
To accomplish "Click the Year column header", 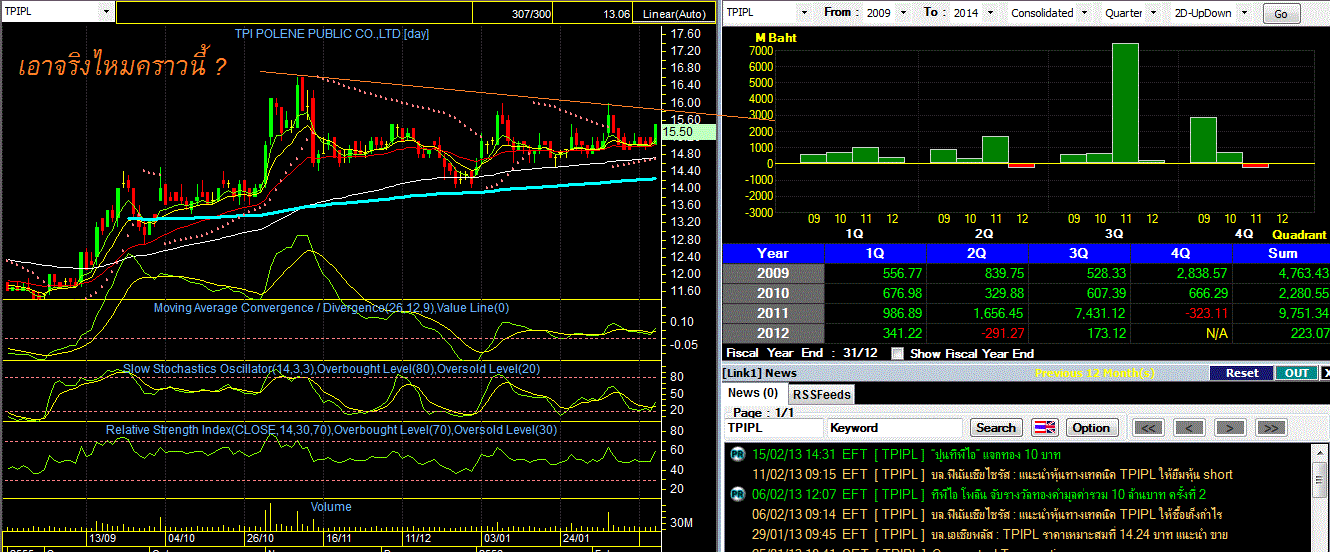I will (773, 253).
